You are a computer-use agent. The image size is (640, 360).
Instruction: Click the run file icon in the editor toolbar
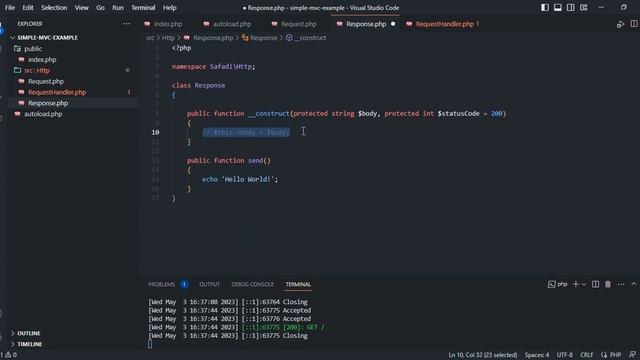tap(620, 24)
